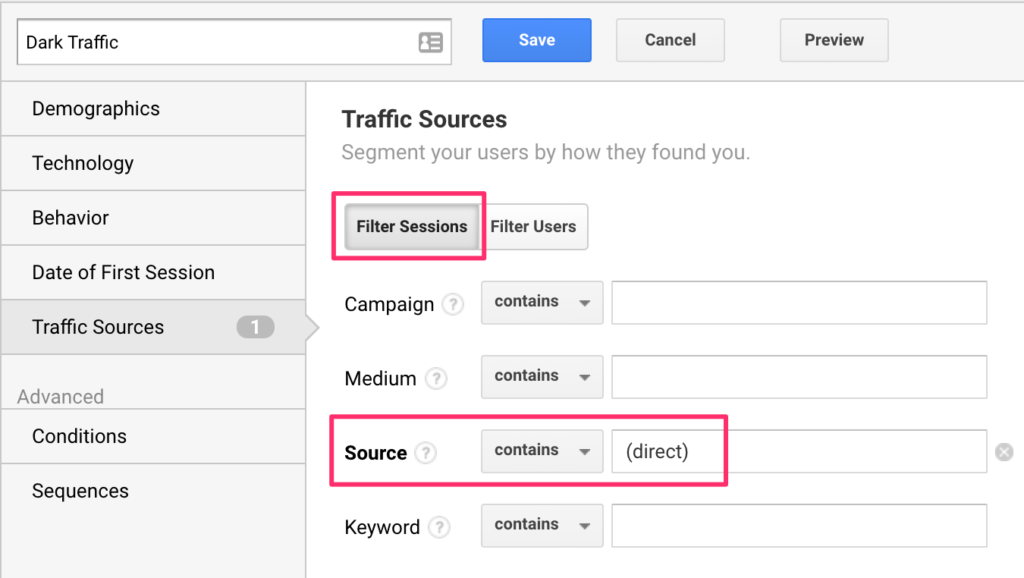Screen dimensions: 1024x578
Task: Expand the Medium contains dropdown
Action: (x=542, y=377)
